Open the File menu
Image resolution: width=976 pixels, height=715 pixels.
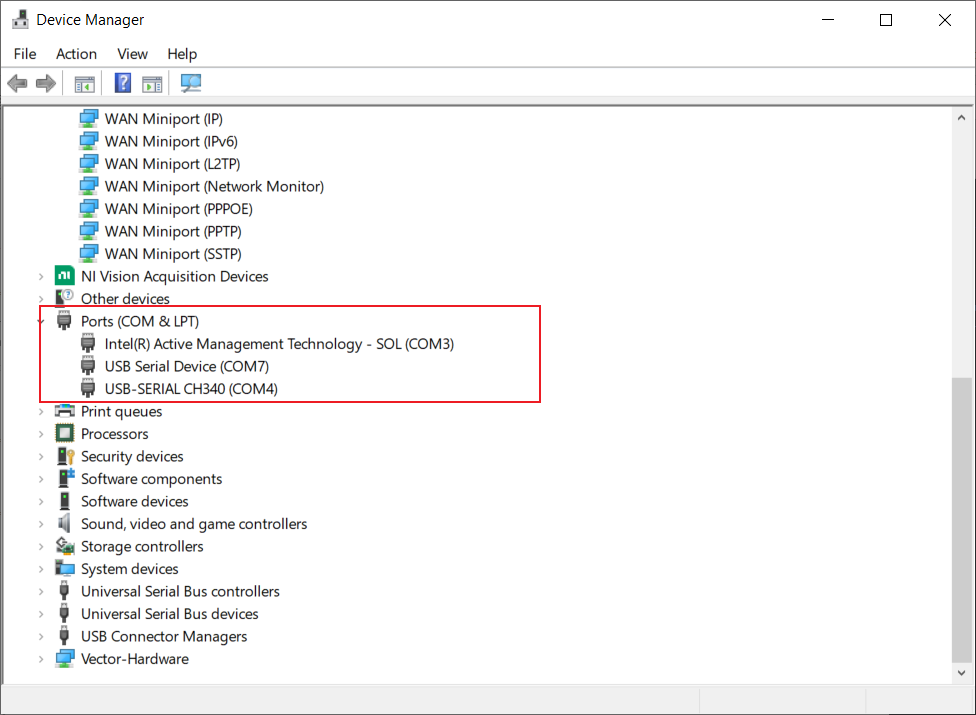click(25, 54)
